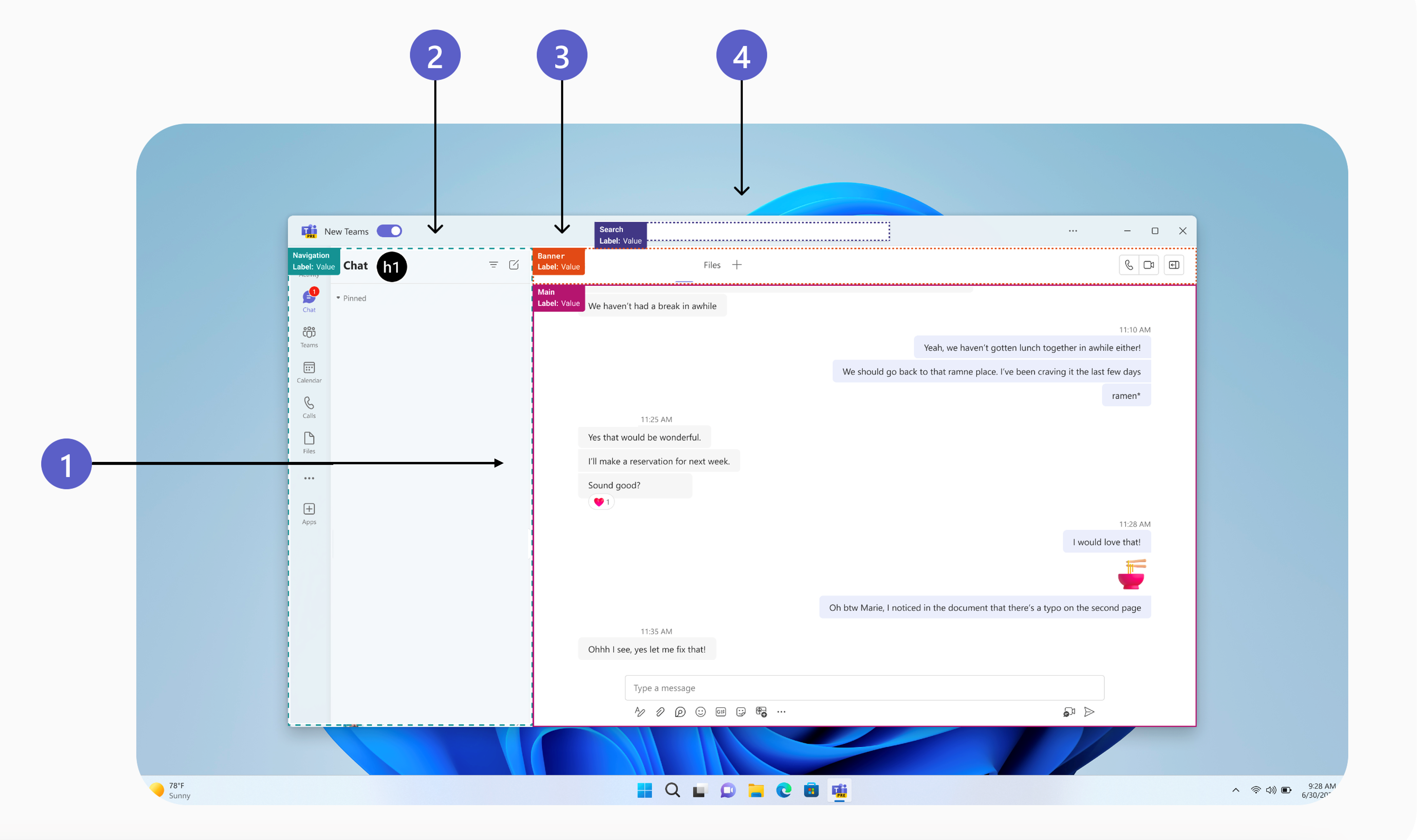Open the emoji picker

(x=700, y=712)
